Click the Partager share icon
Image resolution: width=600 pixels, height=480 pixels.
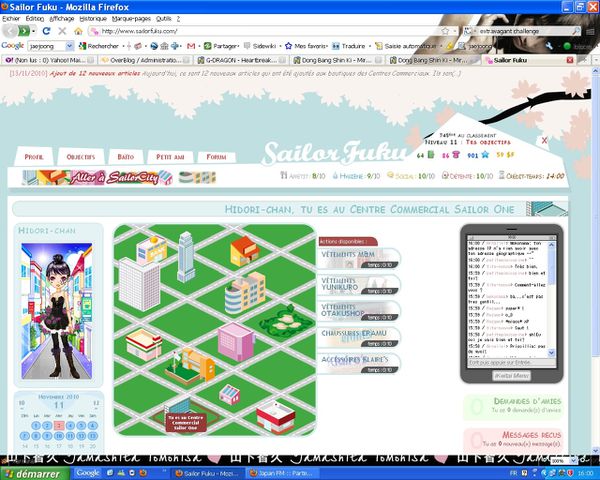(207, 46)
